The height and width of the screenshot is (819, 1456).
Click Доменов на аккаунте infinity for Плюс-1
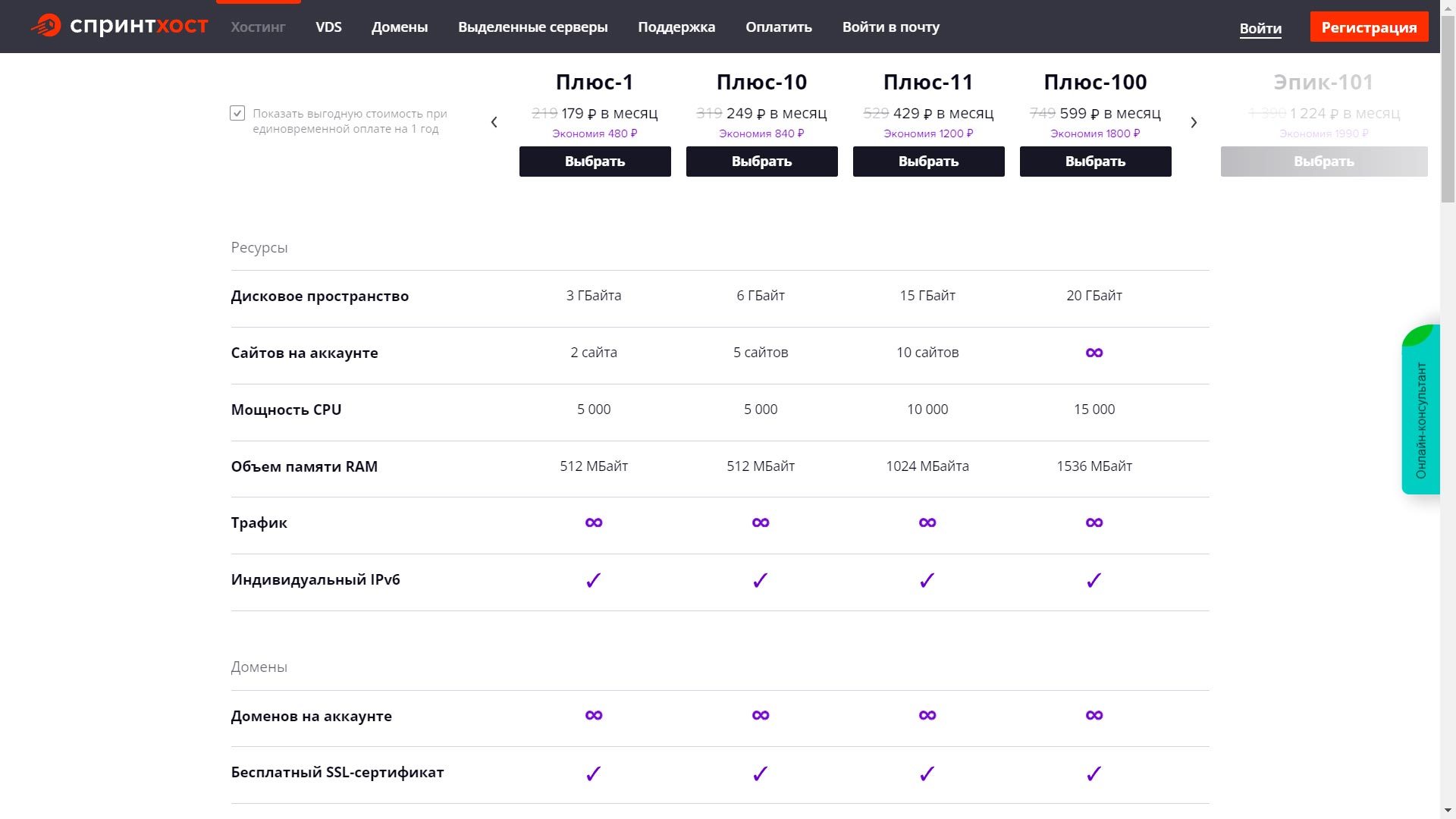click(x=594, y=715)
